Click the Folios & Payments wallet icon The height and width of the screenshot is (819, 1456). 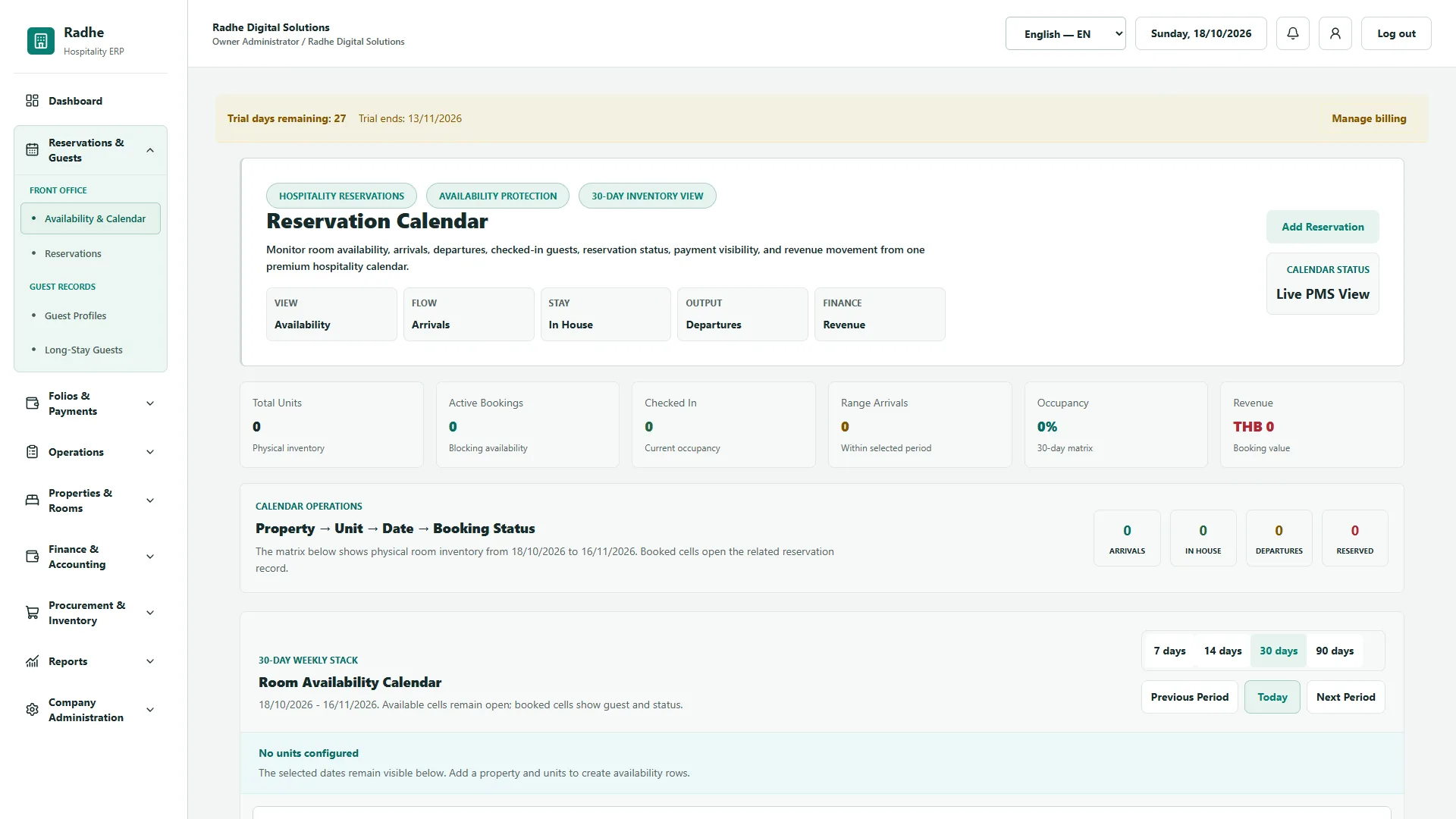(x=32, y=403)
